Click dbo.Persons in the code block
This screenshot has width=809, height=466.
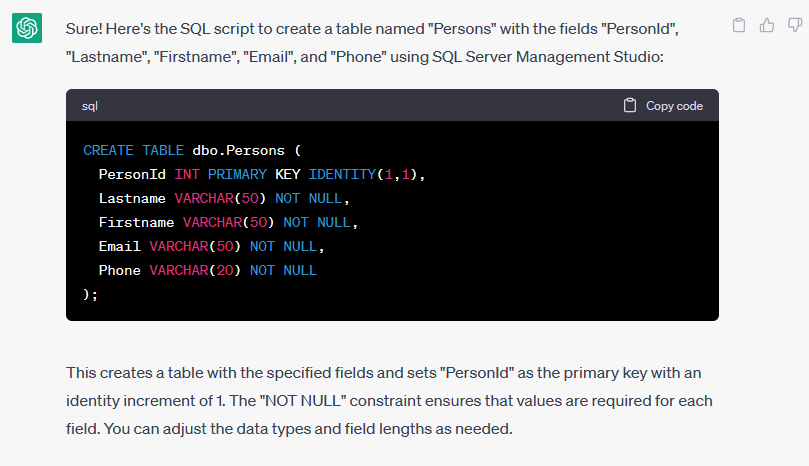[239, 150]
